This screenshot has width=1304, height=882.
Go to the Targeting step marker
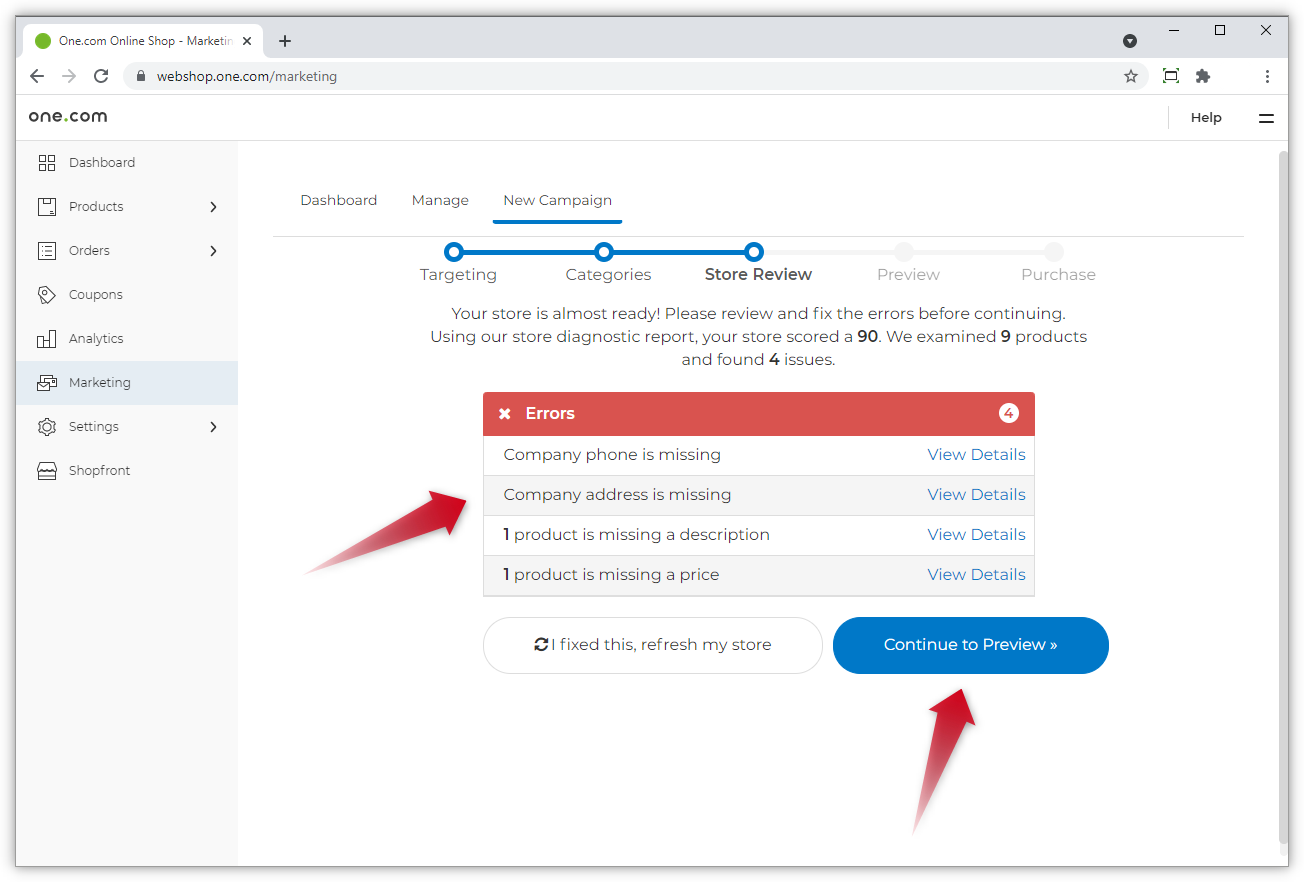coord(454,252)
